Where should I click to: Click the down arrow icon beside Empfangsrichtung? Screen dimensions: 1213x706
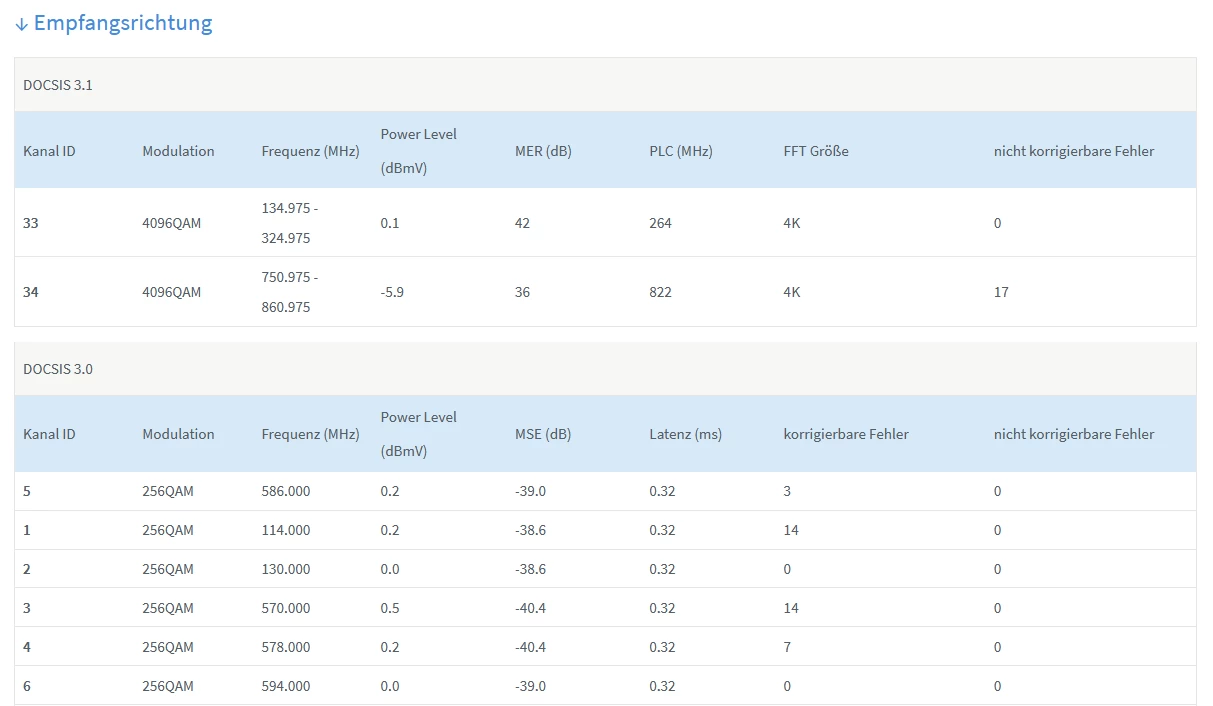(21, 24)
